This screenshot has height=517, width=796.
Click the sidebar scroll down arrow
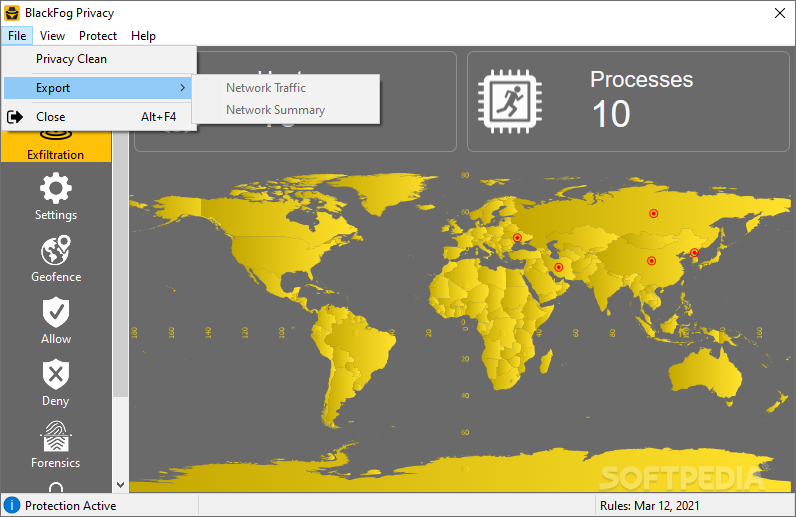pos(120,484)
